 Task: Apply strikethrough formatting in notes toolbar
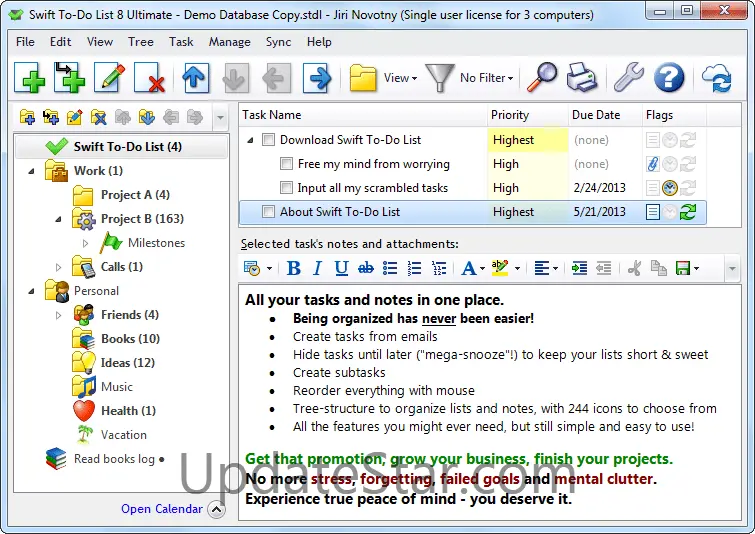coord(366,268)
